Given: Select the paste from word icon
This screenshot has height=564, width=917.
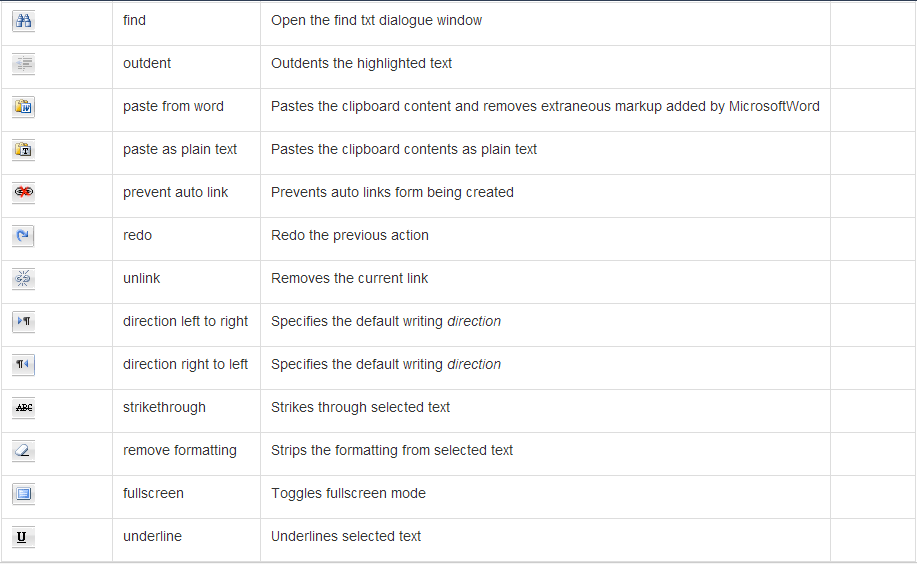Looking at the screenshot, I should coord(24,107).
